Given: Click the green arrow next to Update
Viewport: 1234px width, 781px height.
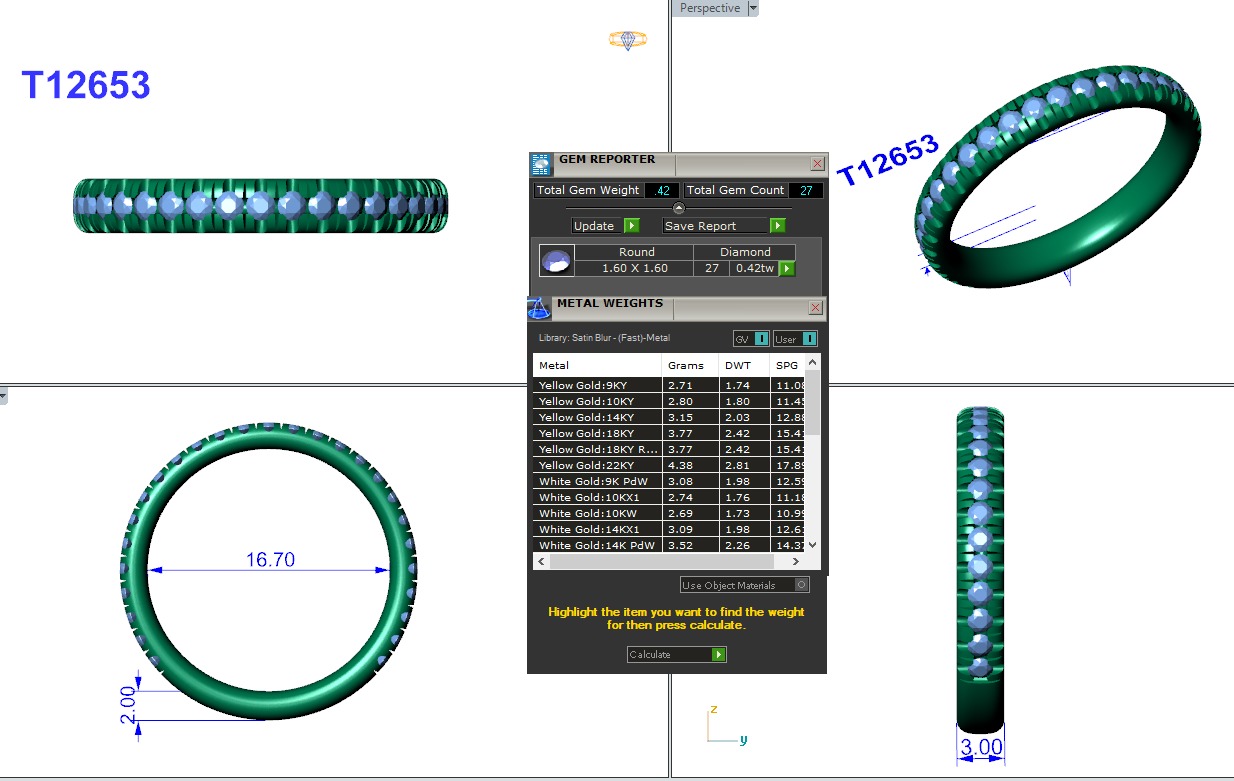Looking at the screenshot, I should [631, 226].
